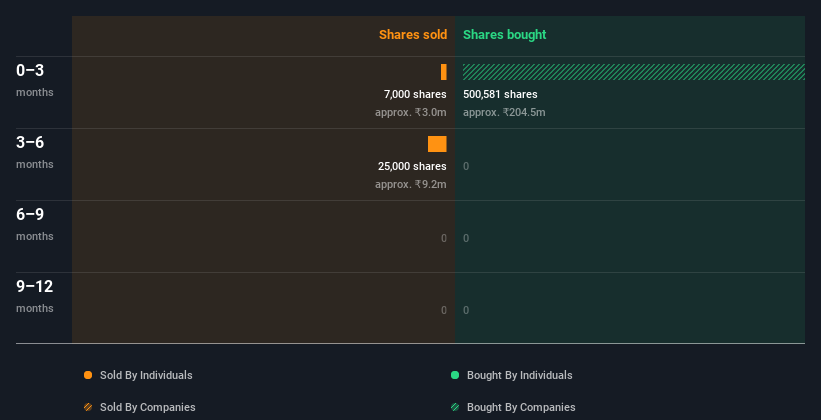Click the green Bought By Individuals legend dot
Viewport: 821px width, 420px height.
pos(455,375)
